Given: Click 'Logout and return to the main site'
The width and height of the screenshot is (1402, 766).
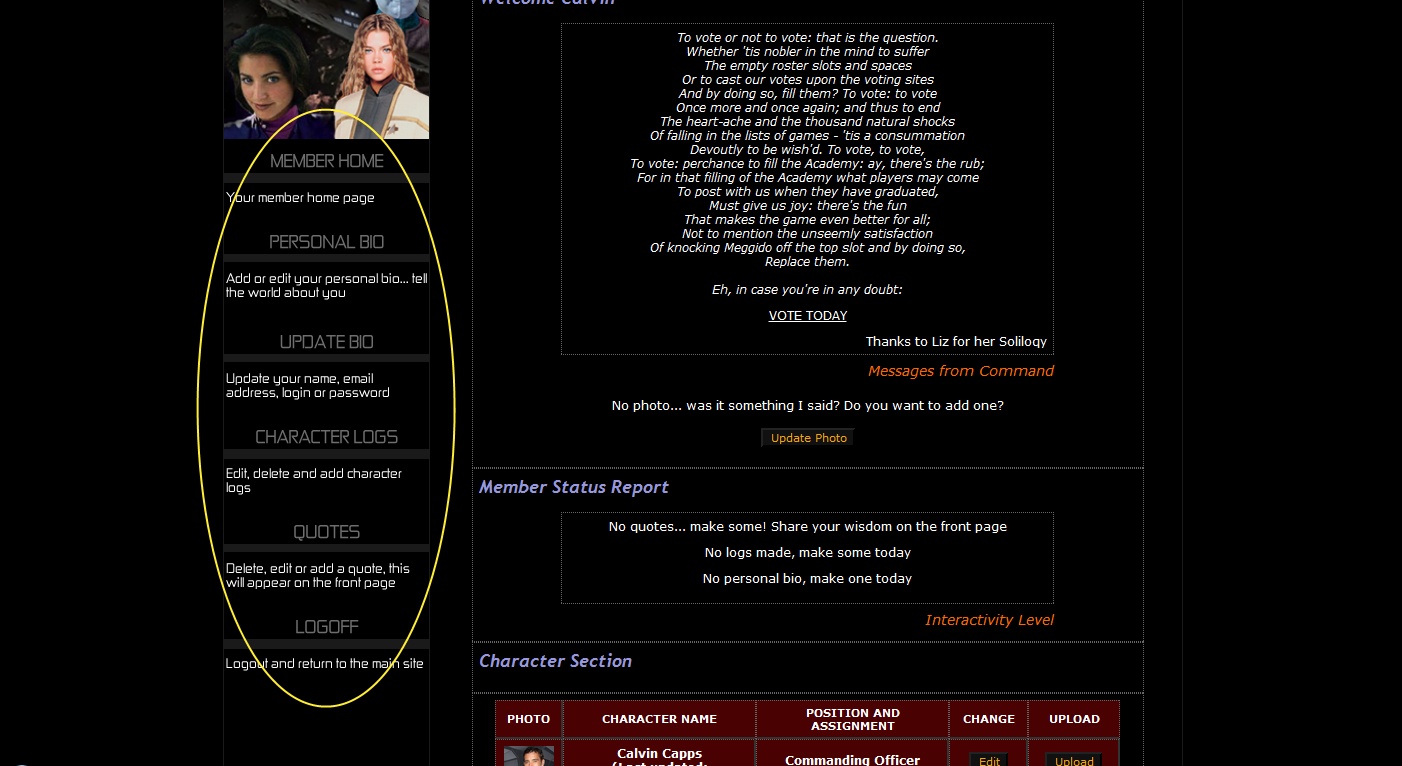Looking at the screenshot, I should tap(324, 664).
